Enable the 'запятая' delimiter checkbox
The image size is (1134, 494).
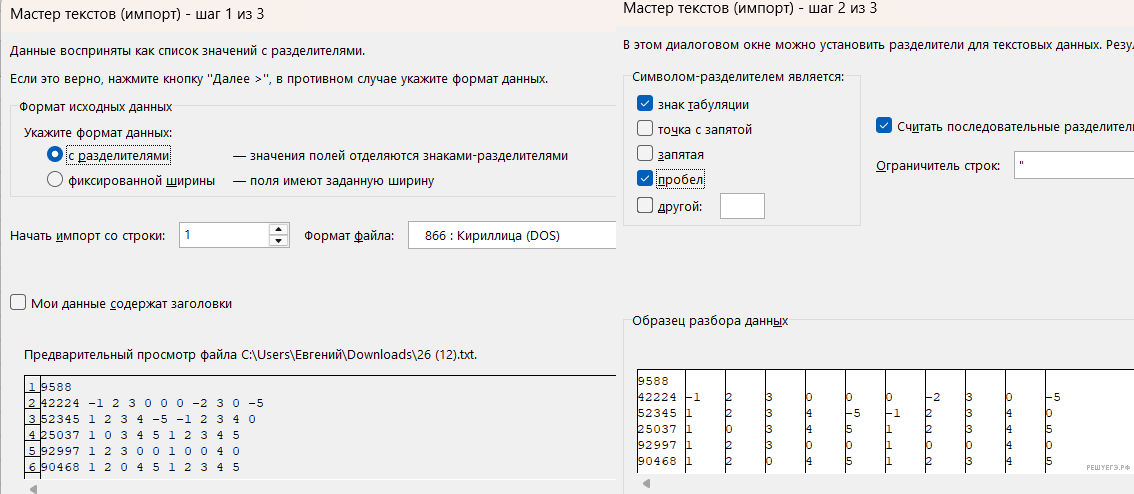(x=645, y=154)
